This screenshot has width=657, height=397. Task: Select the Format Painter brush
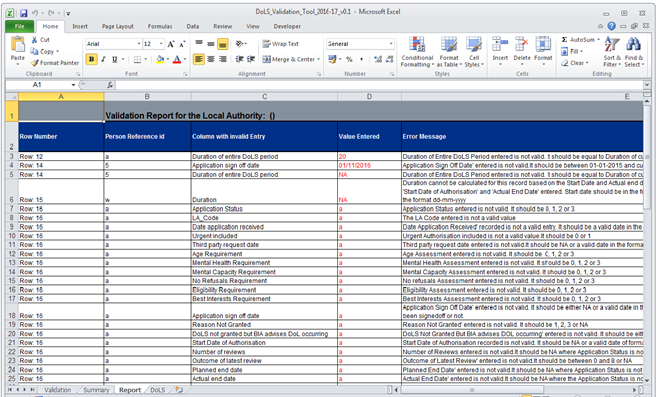(34, 63)
